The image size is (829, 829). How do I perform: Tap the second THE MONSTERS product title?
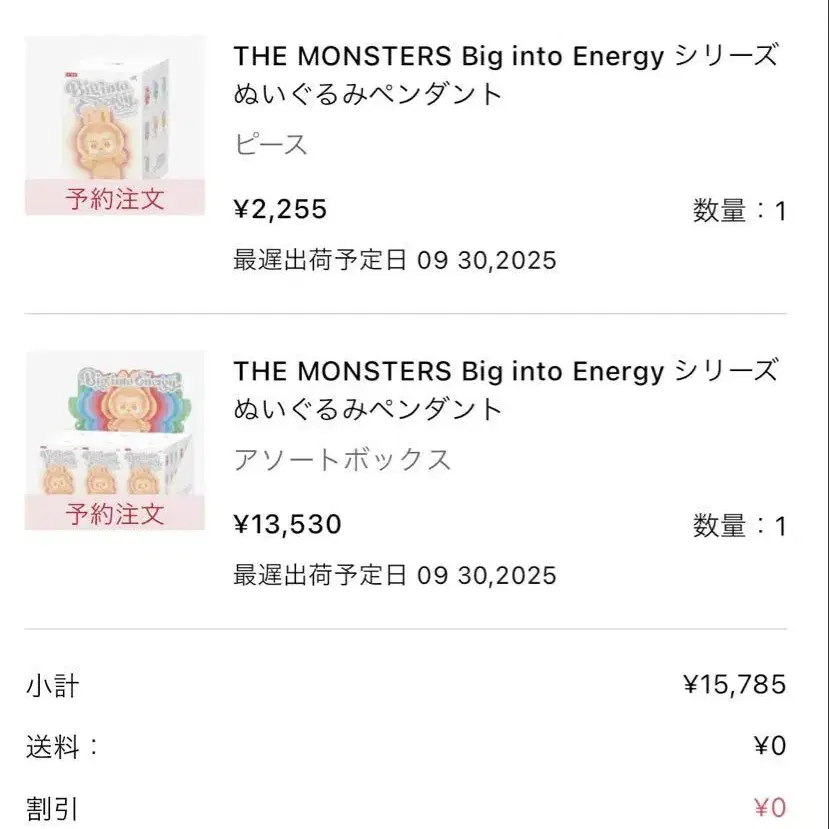pyautogui.click(x=505, y=390)
